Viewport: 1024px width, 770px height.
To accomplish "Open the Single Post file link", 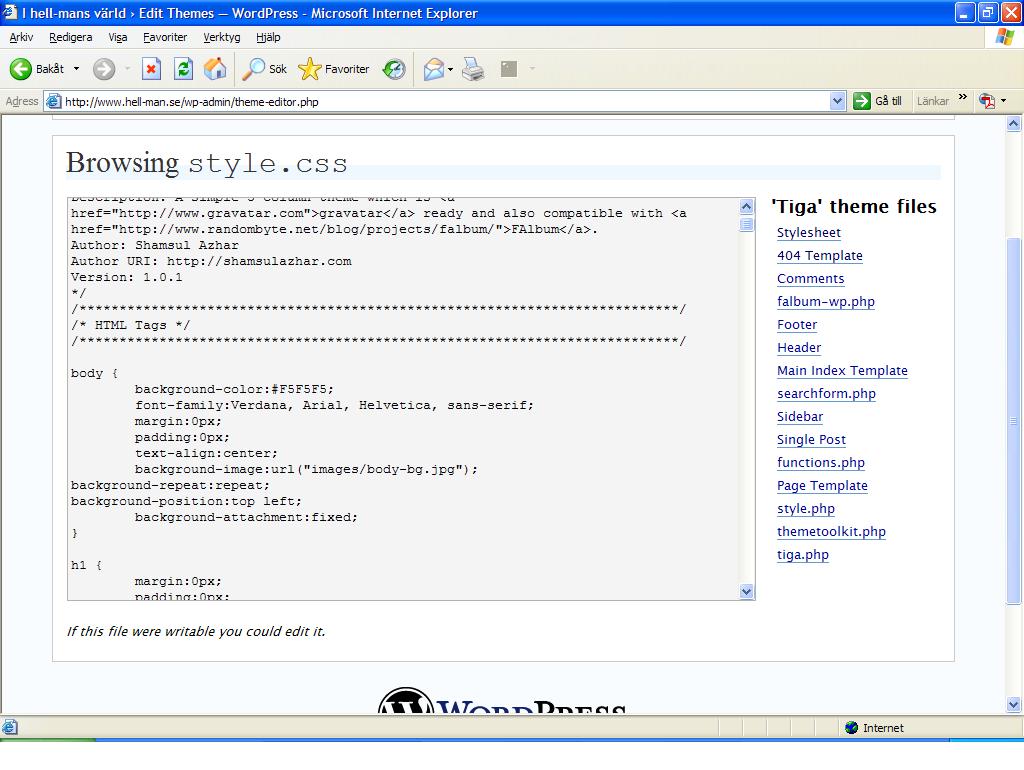I will [x=811, y=440].
